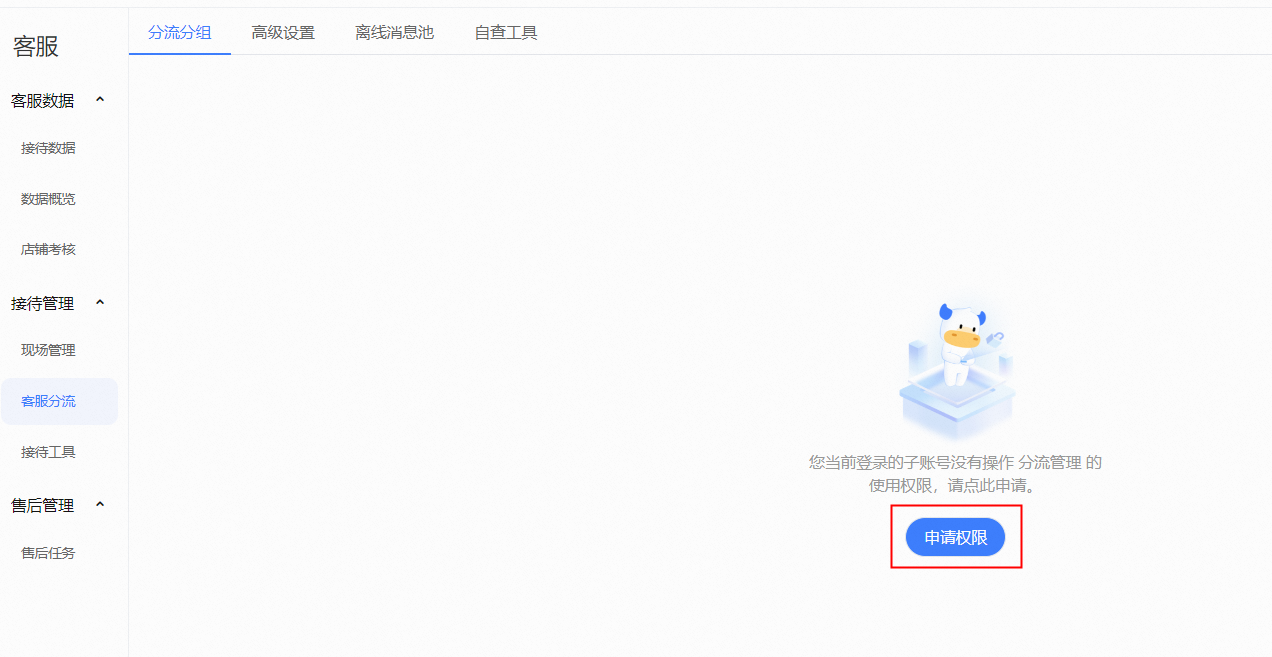Screen dimensions: 1272x657
Task: Open 售后任务 in the sidebar
Action: (48, 553)
